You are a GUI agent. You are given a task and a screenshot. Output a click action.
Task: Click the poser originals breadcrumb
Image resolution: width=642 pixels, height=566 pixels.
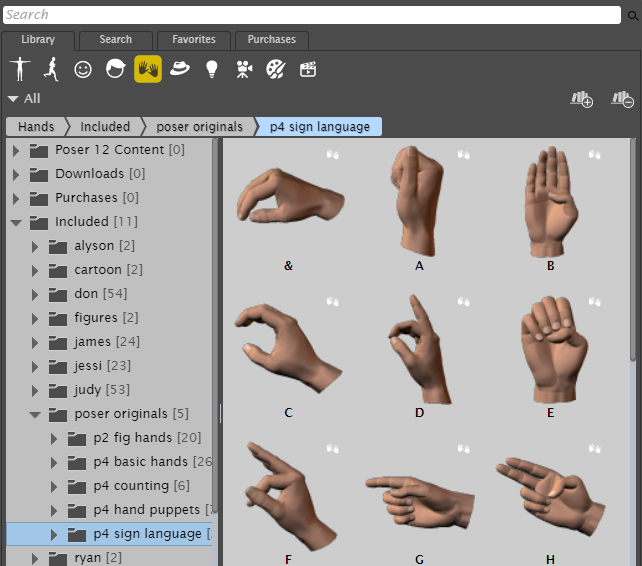click(199, 127)
